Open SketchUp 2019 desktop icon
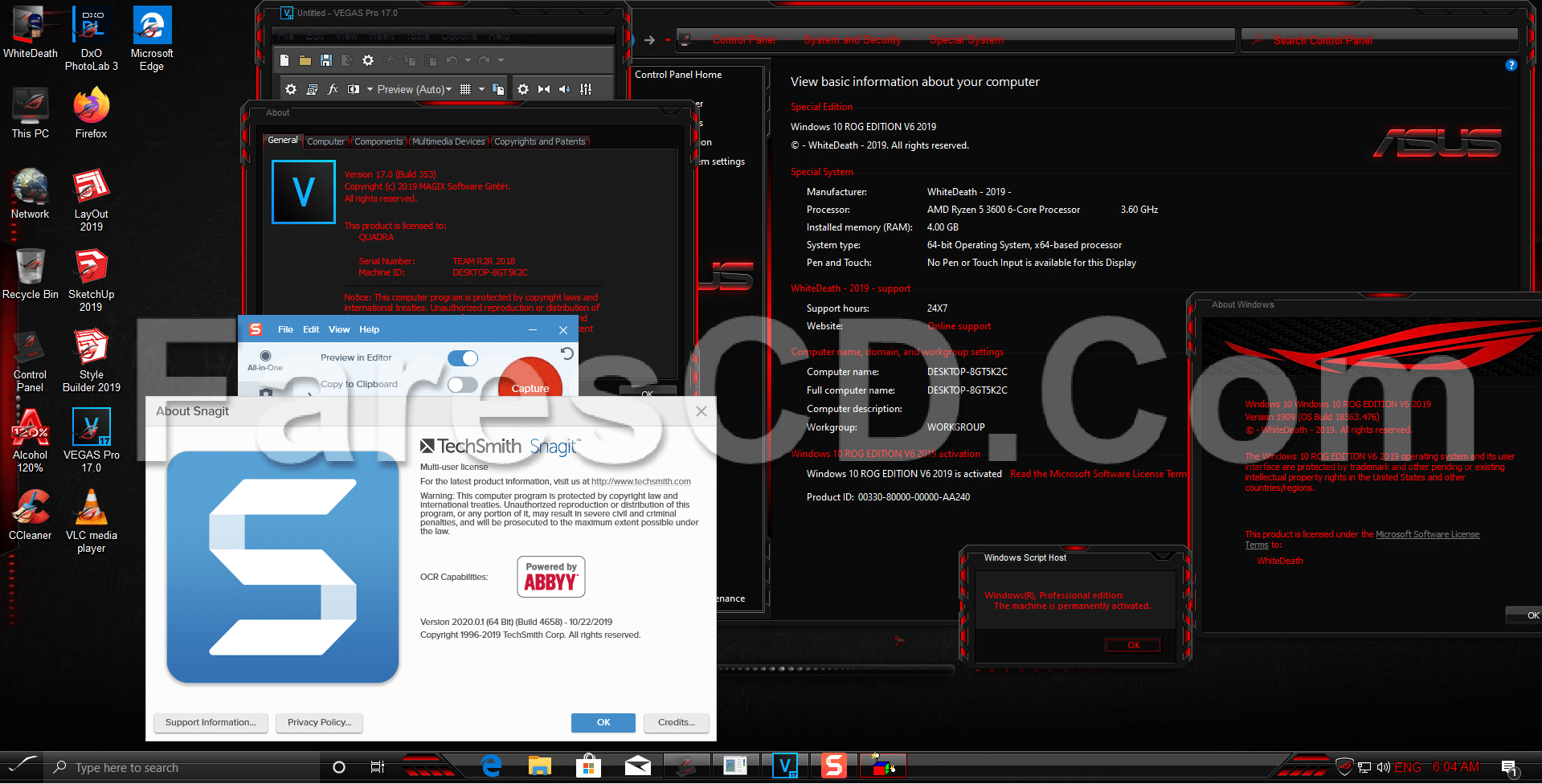This screenshot has width=1542, height=784. point(92,280)
